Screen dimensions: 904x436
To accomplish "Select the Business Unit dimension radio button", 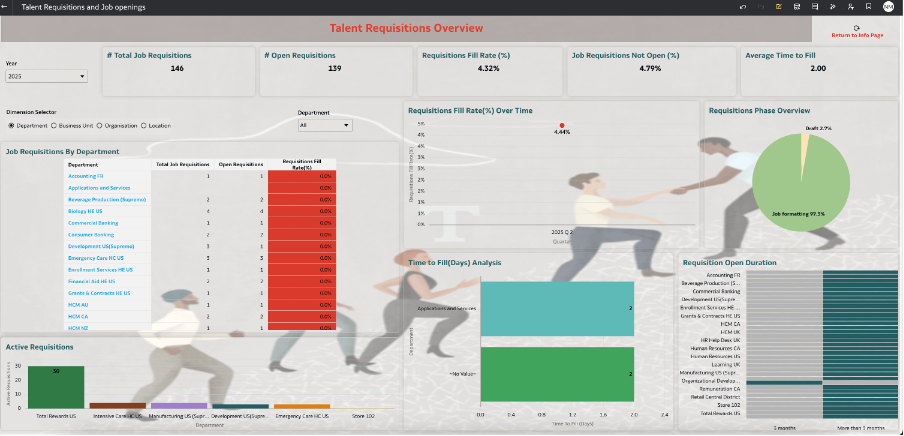I will click(54, 125).
